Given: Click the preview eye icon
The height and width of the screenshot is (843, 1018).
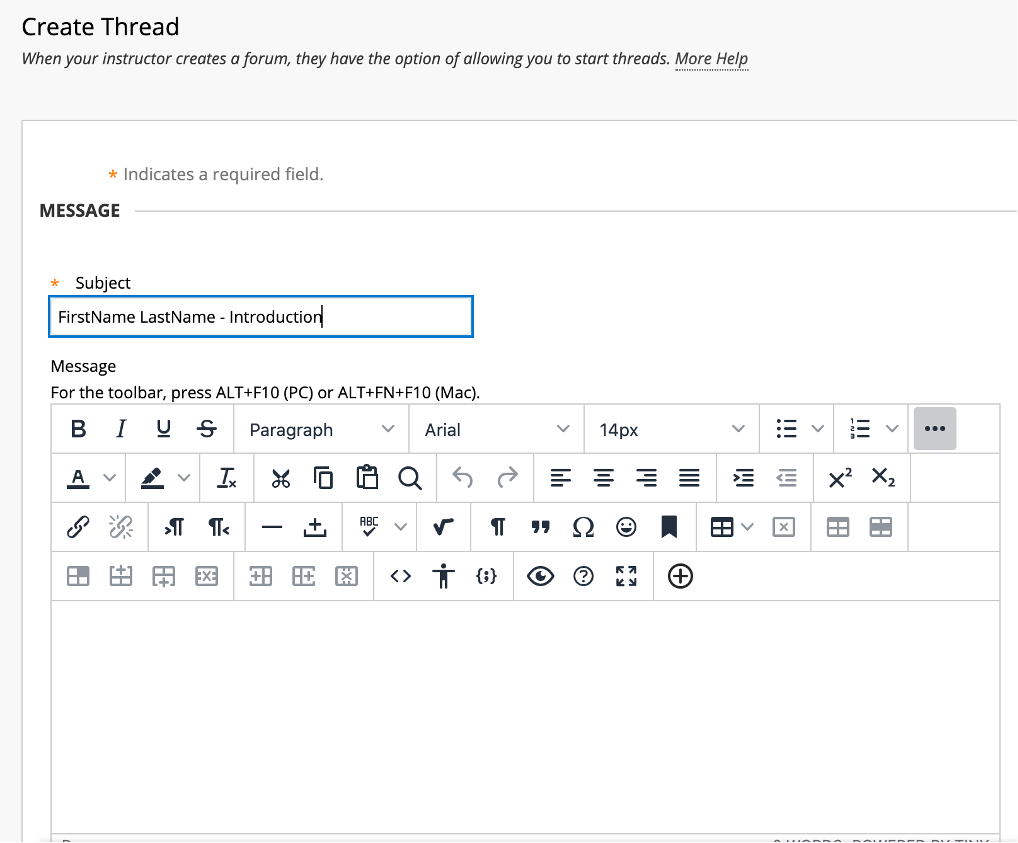Looking at the screenshot, I should 541,576.
